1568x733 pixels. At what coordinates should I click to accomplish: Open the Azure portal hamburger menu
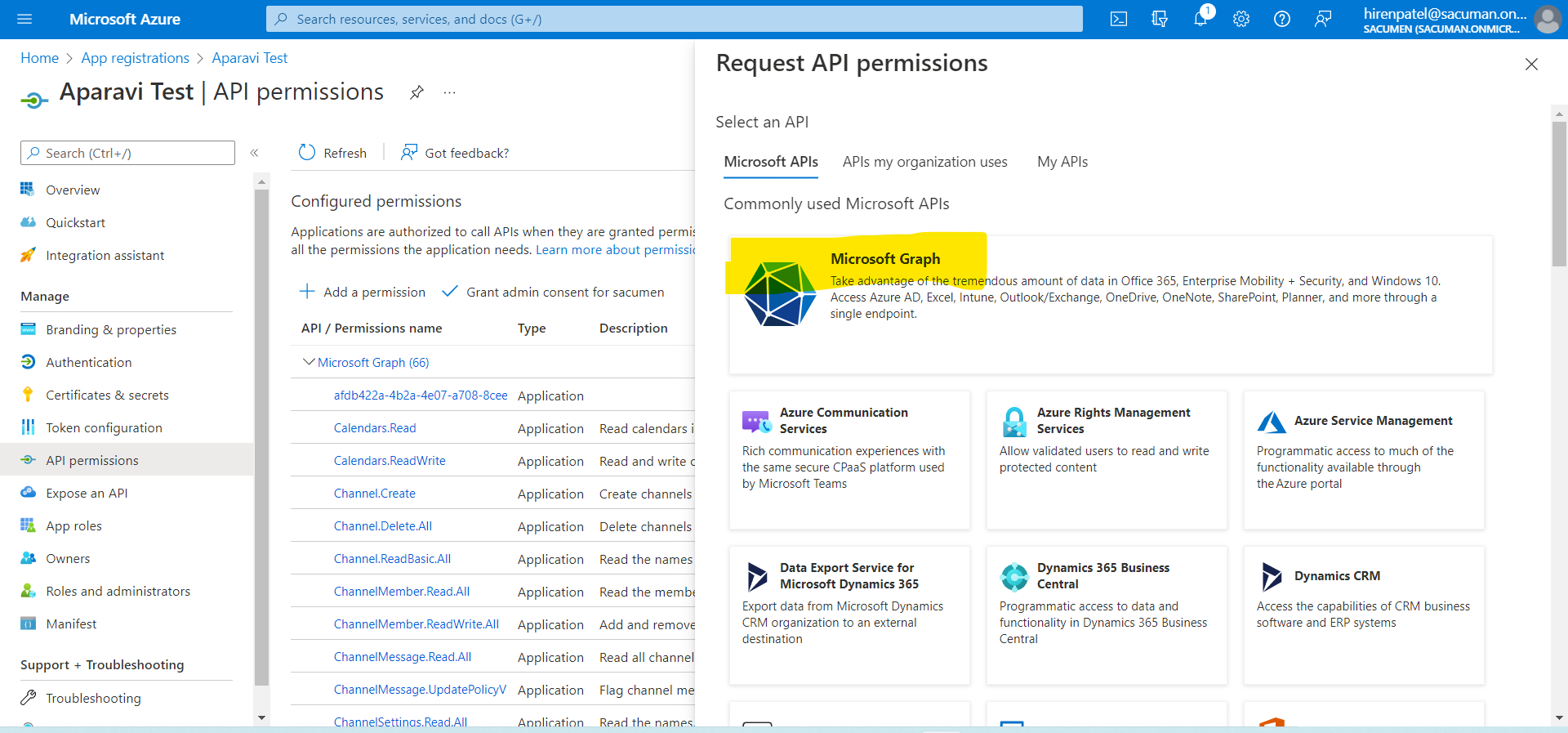pos(24,19)
